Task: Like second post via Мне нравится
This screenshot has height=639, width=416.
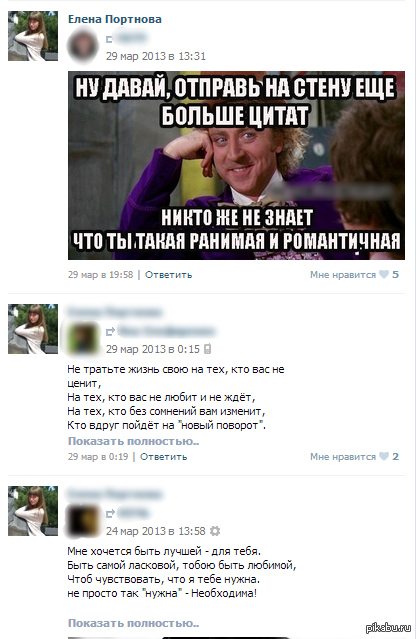Action: pyautogui.click(x=343, y=457)
